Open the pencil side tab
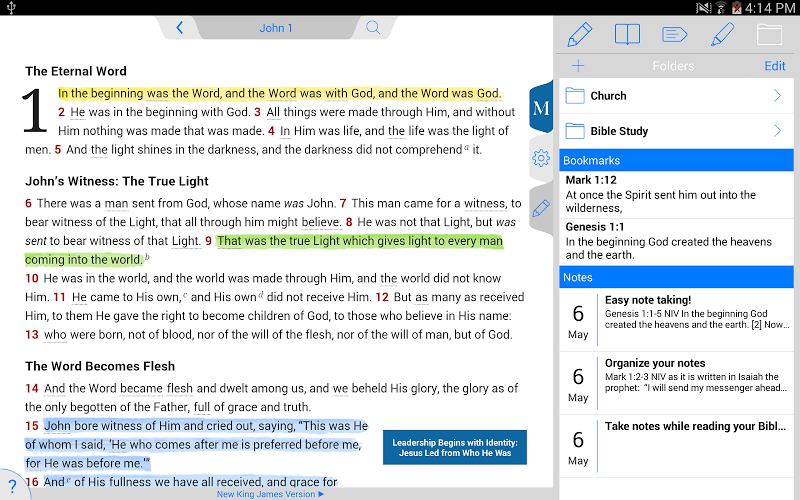 [x=541, y=208]
